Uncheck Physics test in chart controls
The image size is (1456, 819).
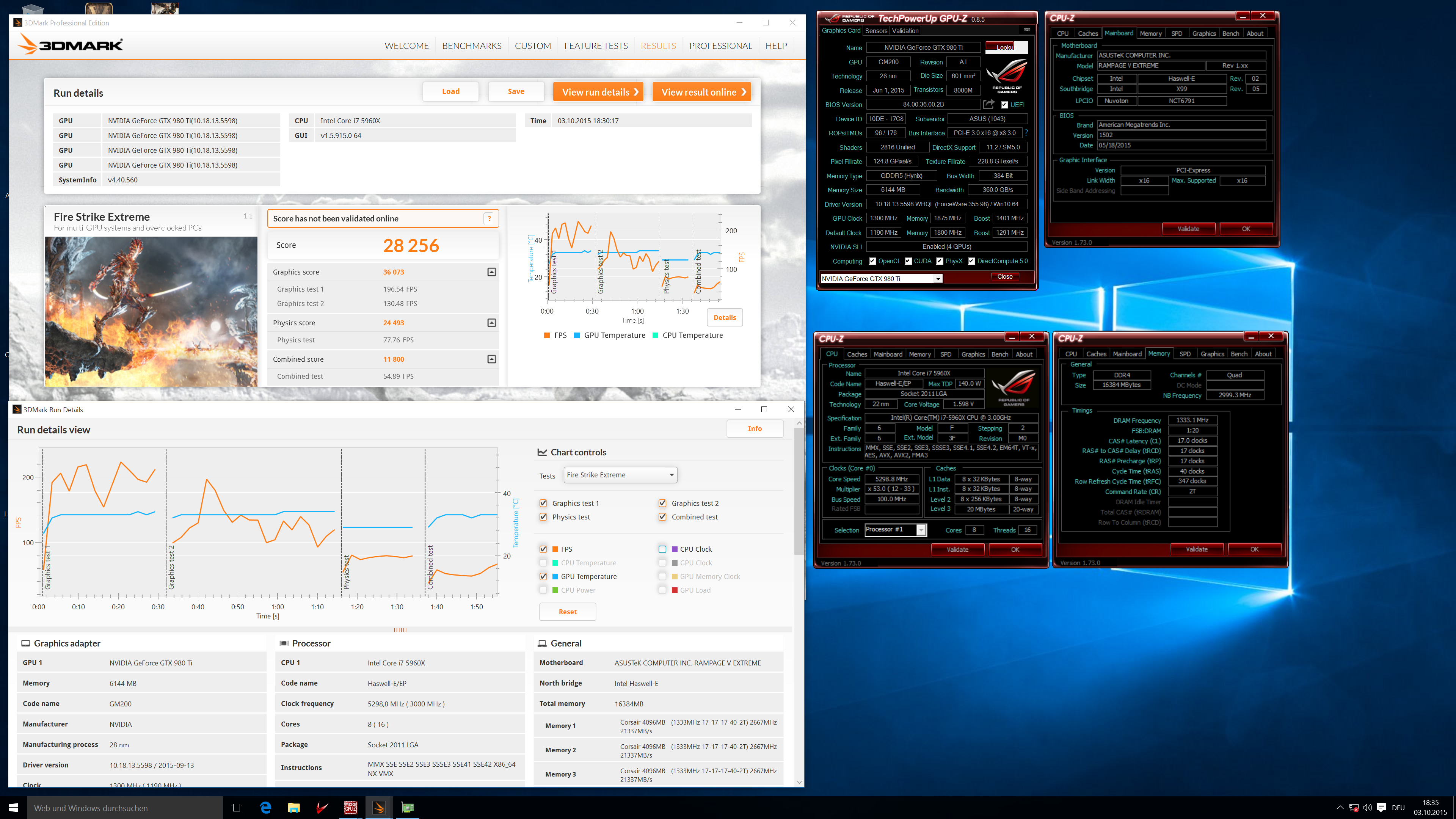[x=543, y=517]
